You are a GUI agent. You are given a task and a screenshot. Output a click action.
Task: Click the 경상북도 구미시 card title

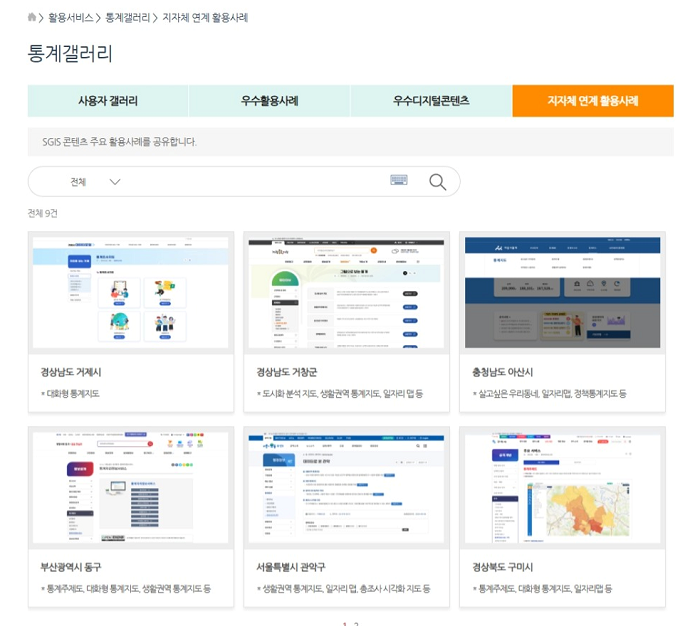point(503,567)
